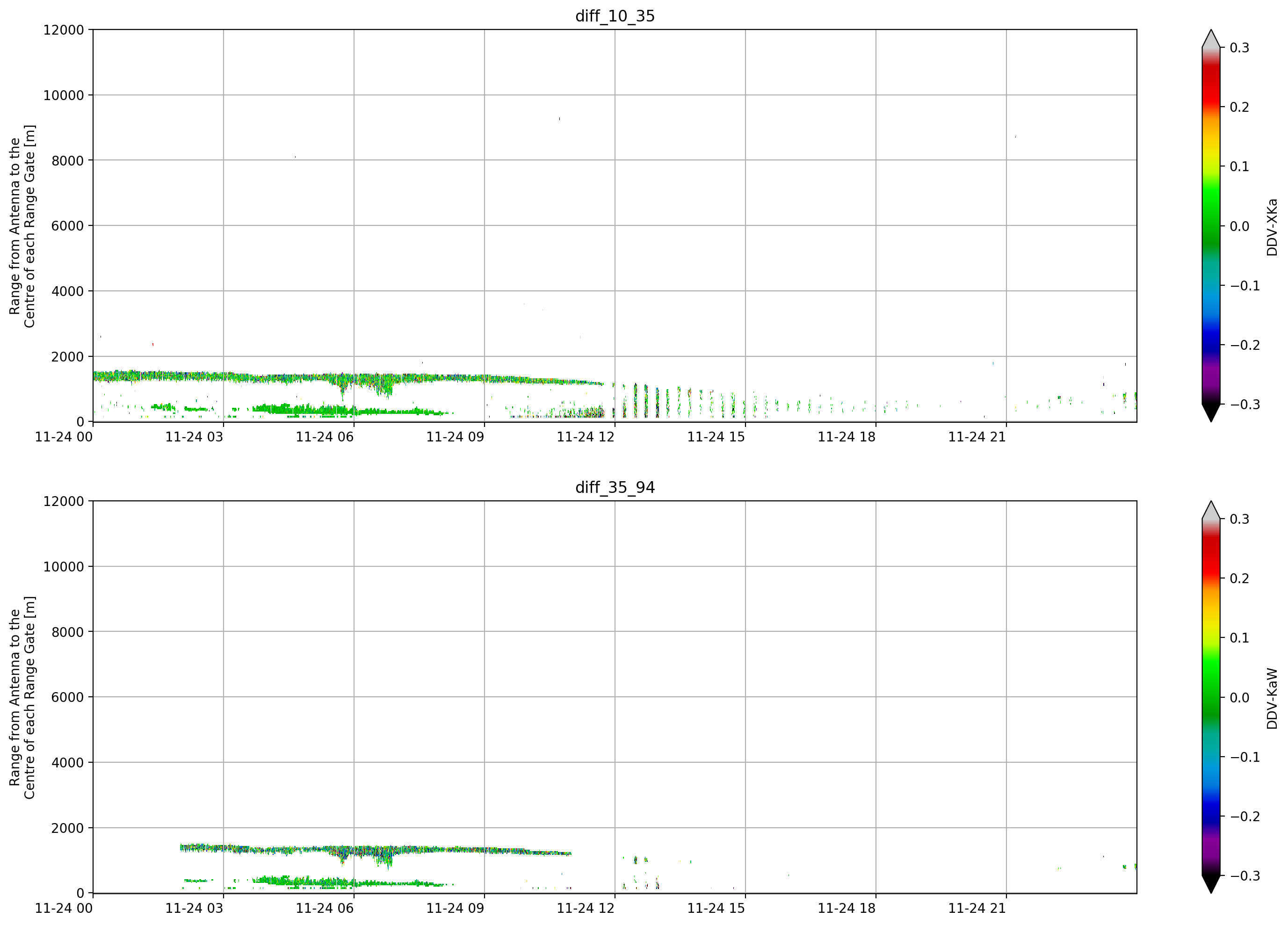Viewport: 1288px width, 925px height.
Task: Click the "11-24 12" x-tick under the diff_10_35 plot
Action: point(586,437)
